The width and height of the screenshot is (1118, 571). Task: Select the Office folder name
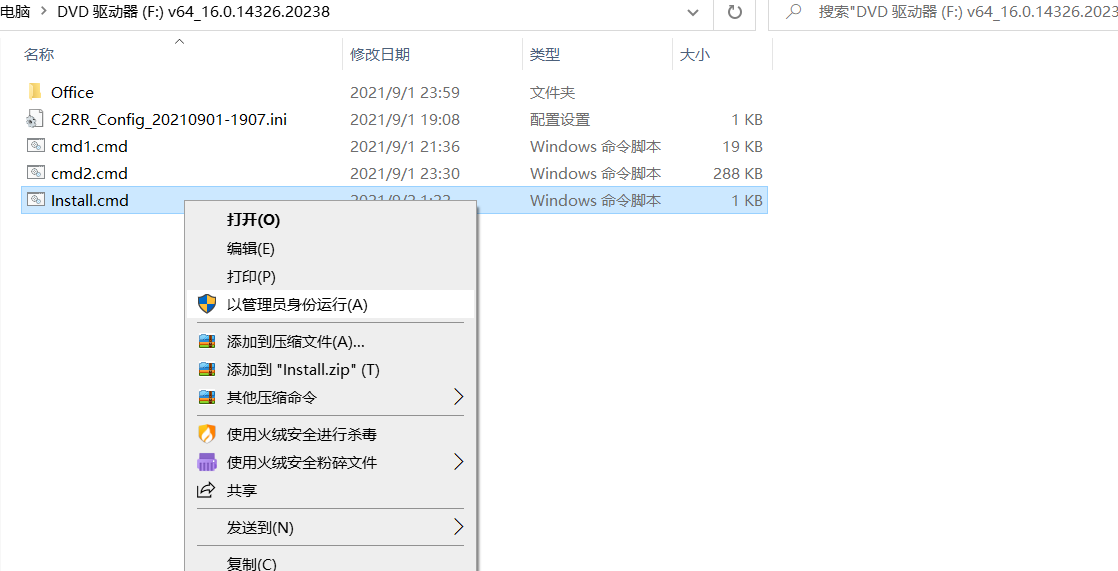pos(72,92)
